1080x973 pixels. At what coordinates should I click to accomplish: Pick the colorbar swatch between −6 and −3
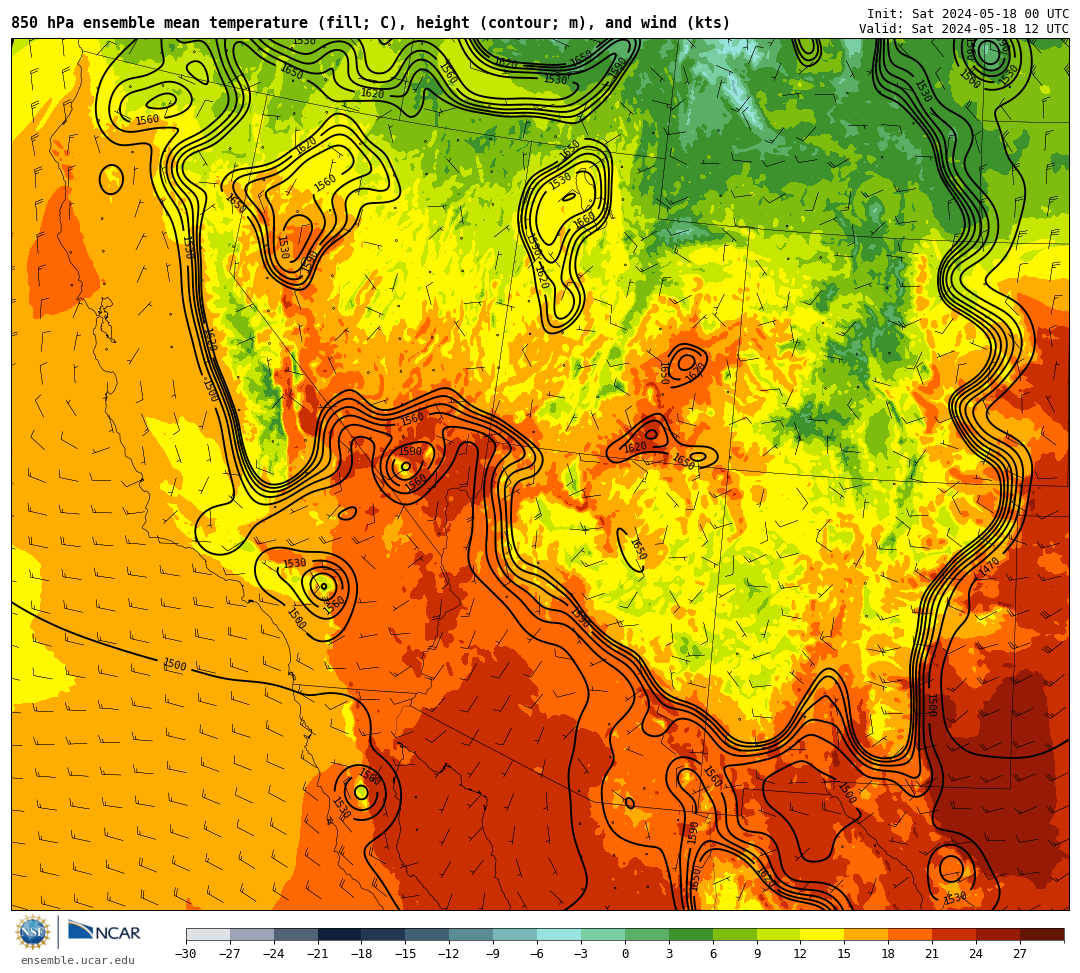(x=559, y=934)
